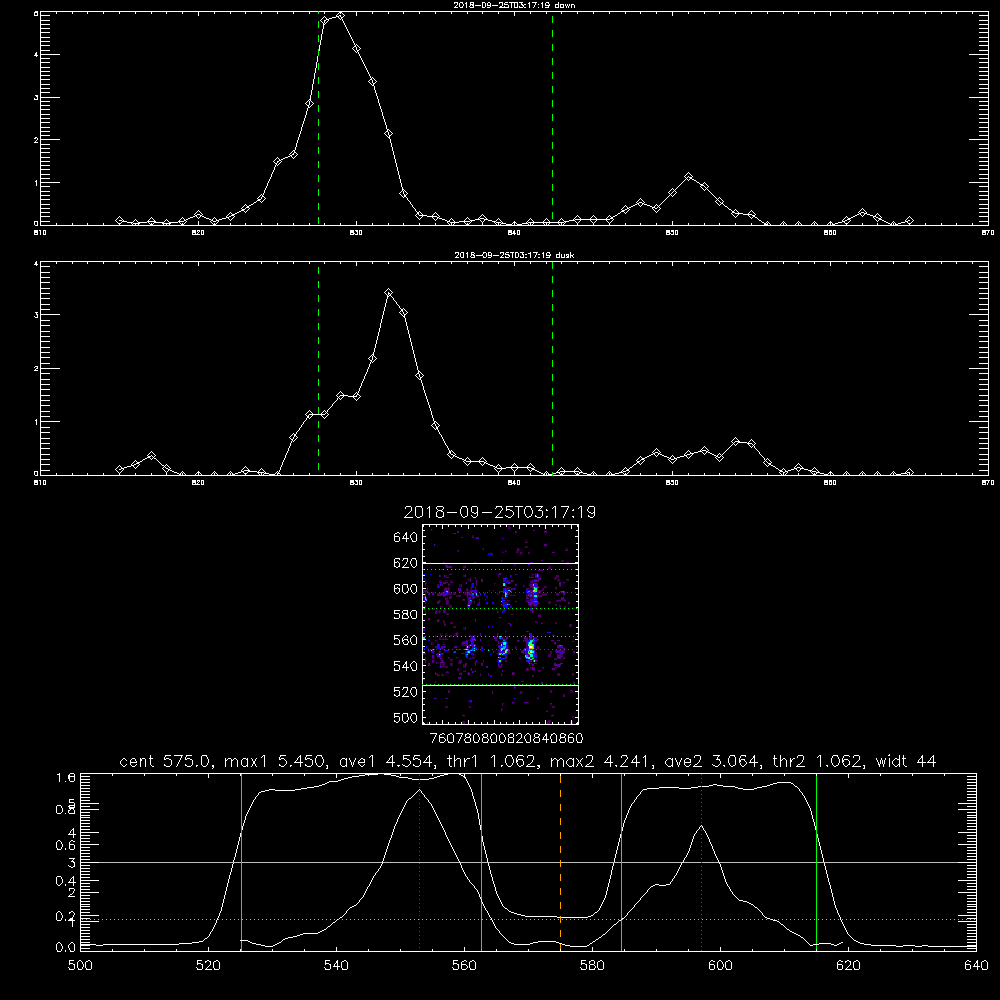The height and width of the screenshot is (1000, 1000).
Task: Select the 'ave1 4.554' readout
Action: tap(388, 761)
